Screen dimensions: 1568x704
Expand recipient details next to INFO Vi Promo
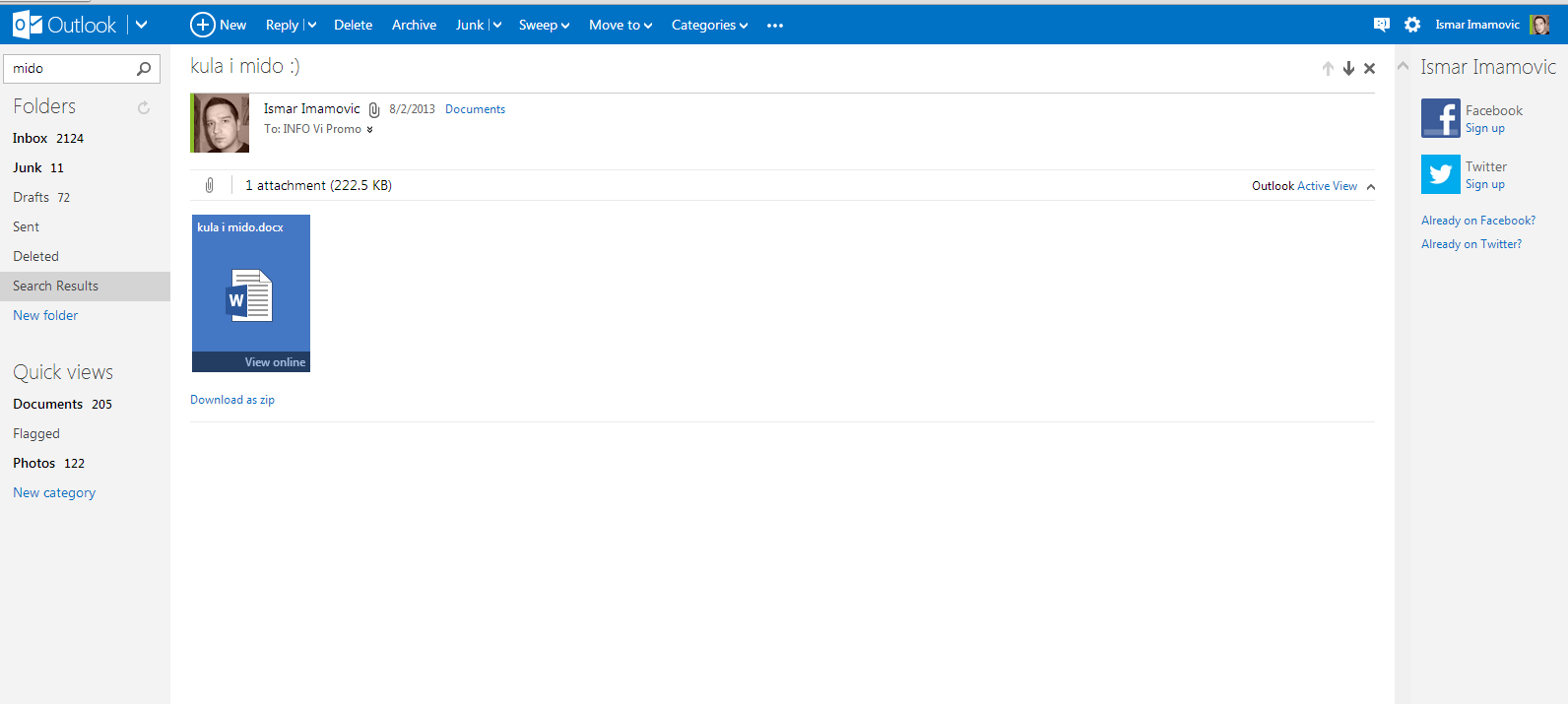[370, 130]
